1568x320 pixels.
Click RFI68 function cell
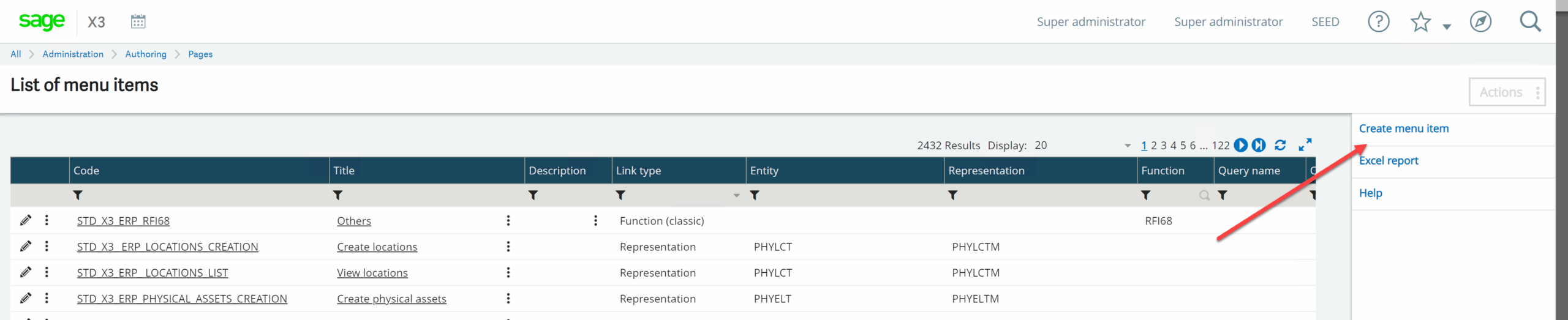coord(1158,221)
